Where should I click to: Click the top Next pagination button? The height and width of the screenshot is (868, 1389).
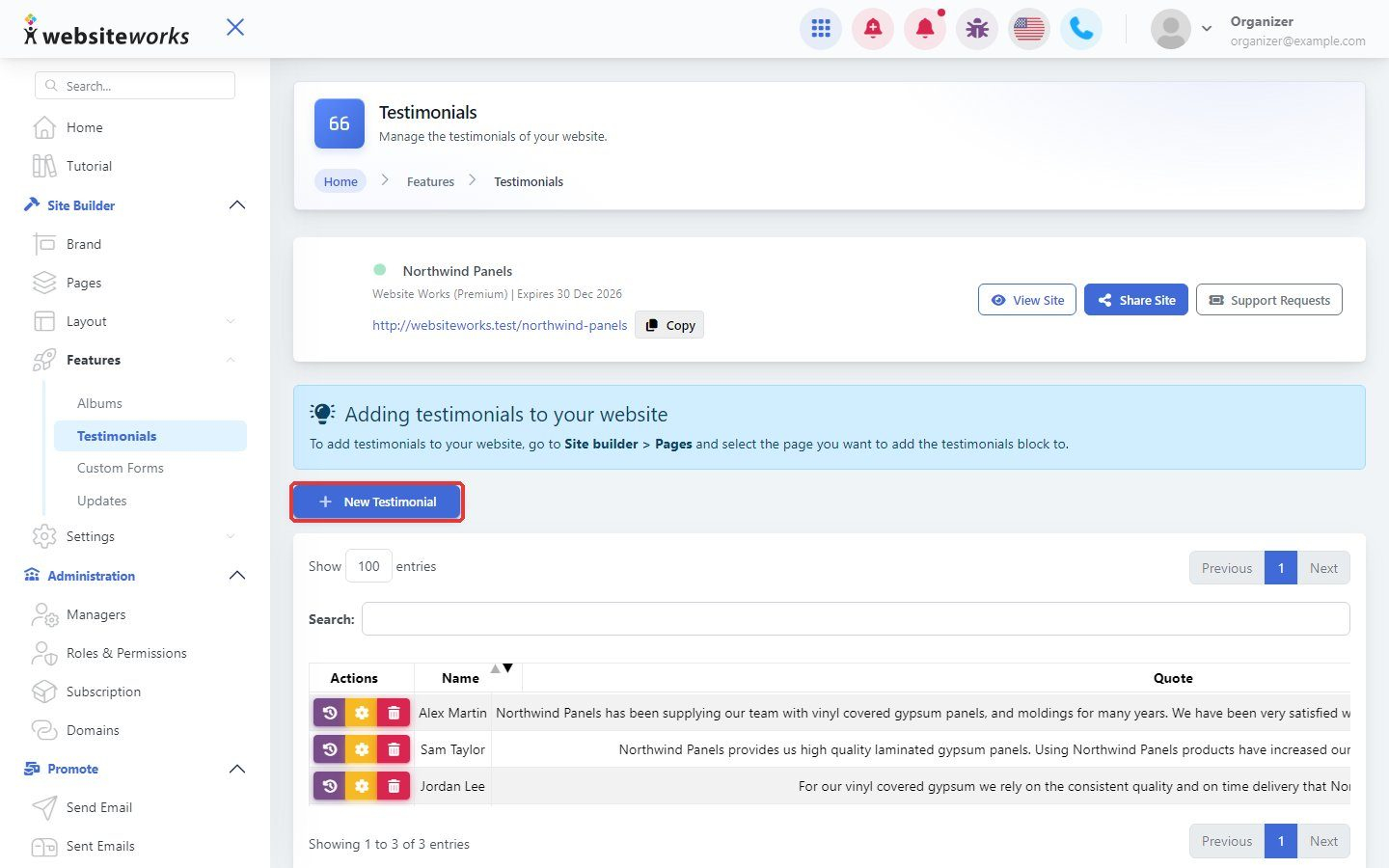tap(1323, 568)
